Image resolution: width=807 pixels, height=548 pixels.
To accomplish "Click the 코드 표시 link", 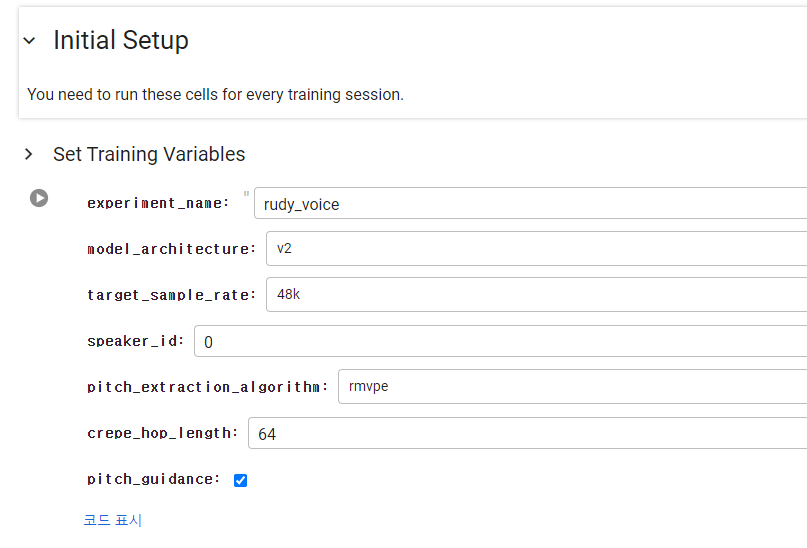I will (x=113, y=520).
